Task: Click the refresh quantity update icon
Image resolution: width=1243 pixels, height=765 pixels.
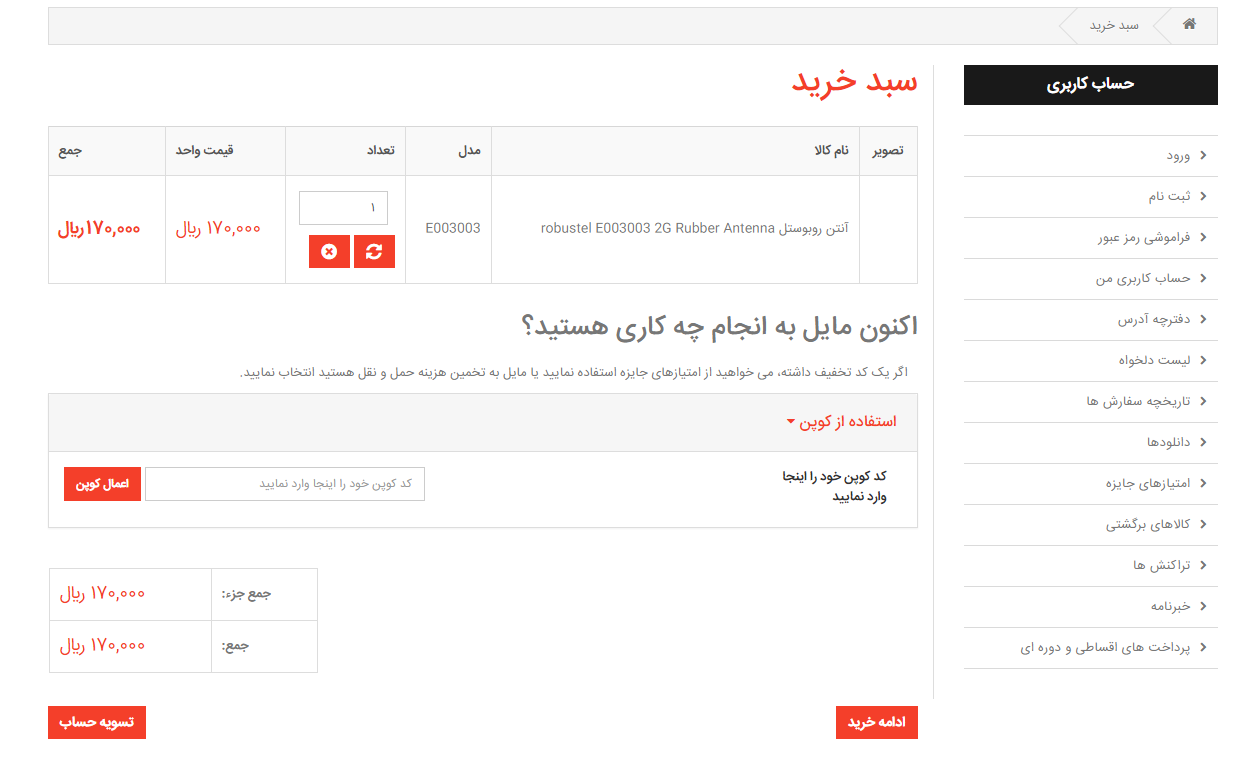Action: (x=374, y=252)
